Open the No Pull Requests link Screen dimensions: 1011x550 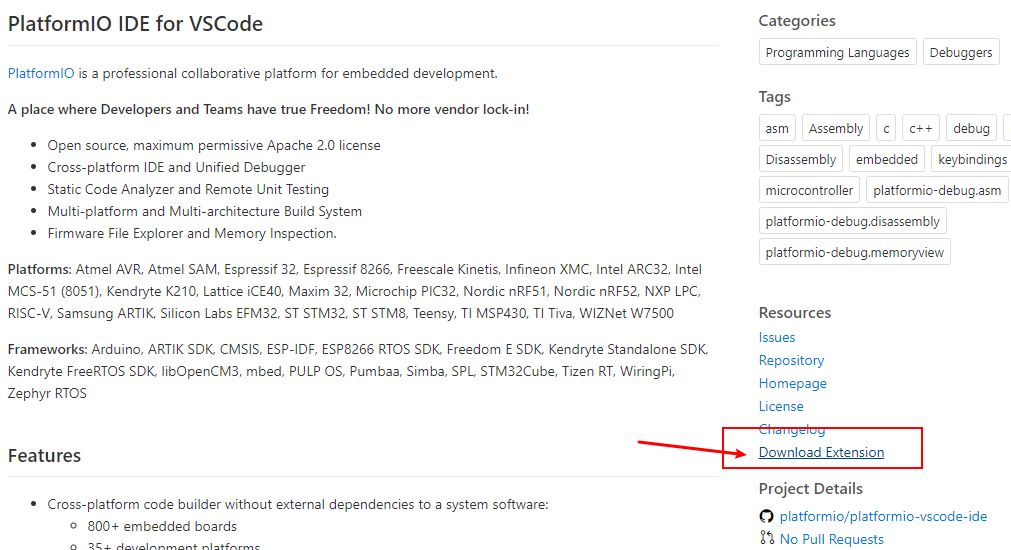click(832, 539)
